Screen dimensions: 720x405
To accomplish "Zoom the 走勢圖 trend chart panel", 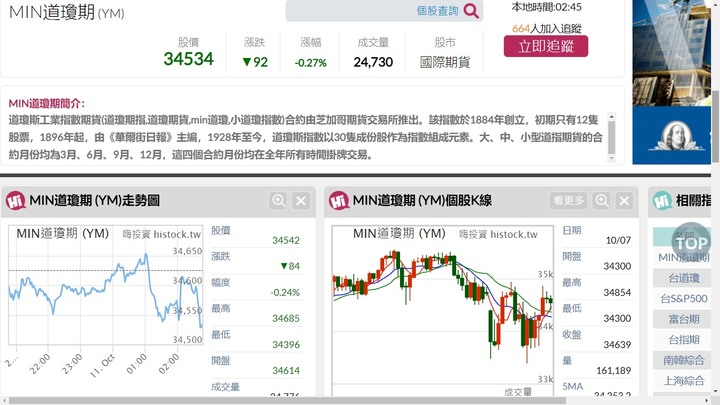I will [279, 201].
